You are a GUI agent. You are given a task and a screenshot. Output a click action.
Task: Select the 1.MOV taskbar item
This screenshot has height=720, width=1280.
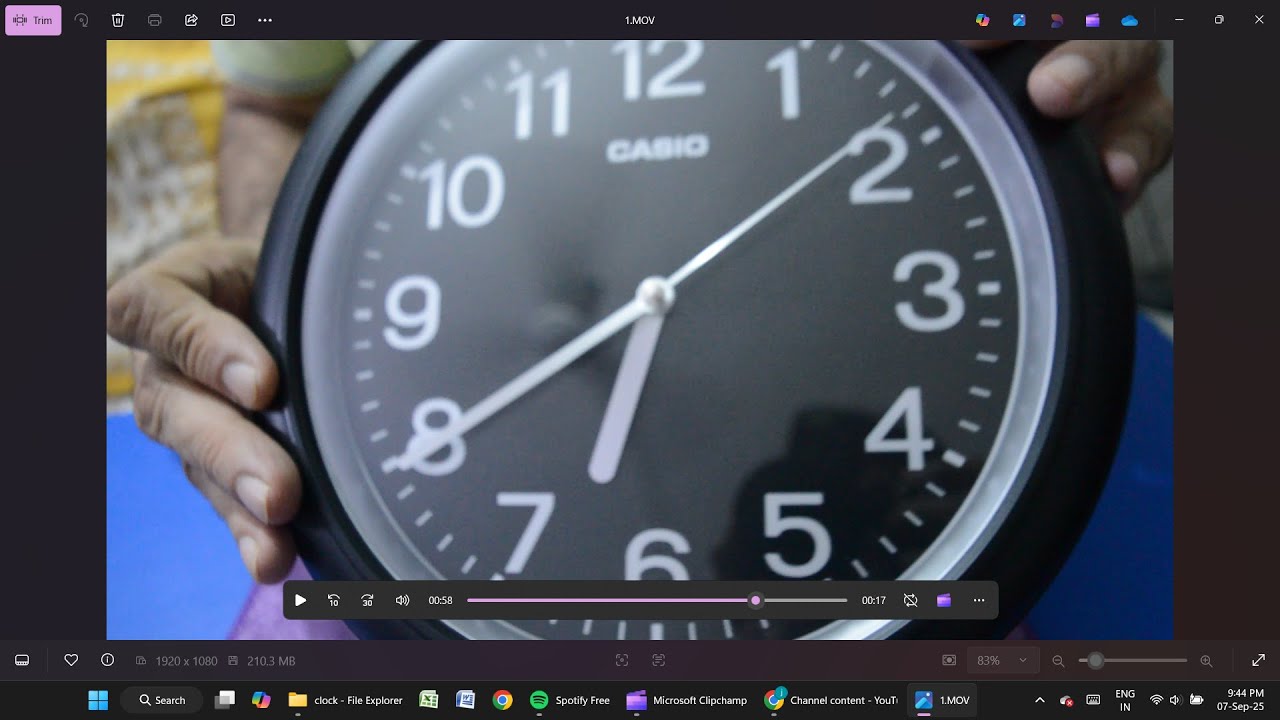pos(942,700)
